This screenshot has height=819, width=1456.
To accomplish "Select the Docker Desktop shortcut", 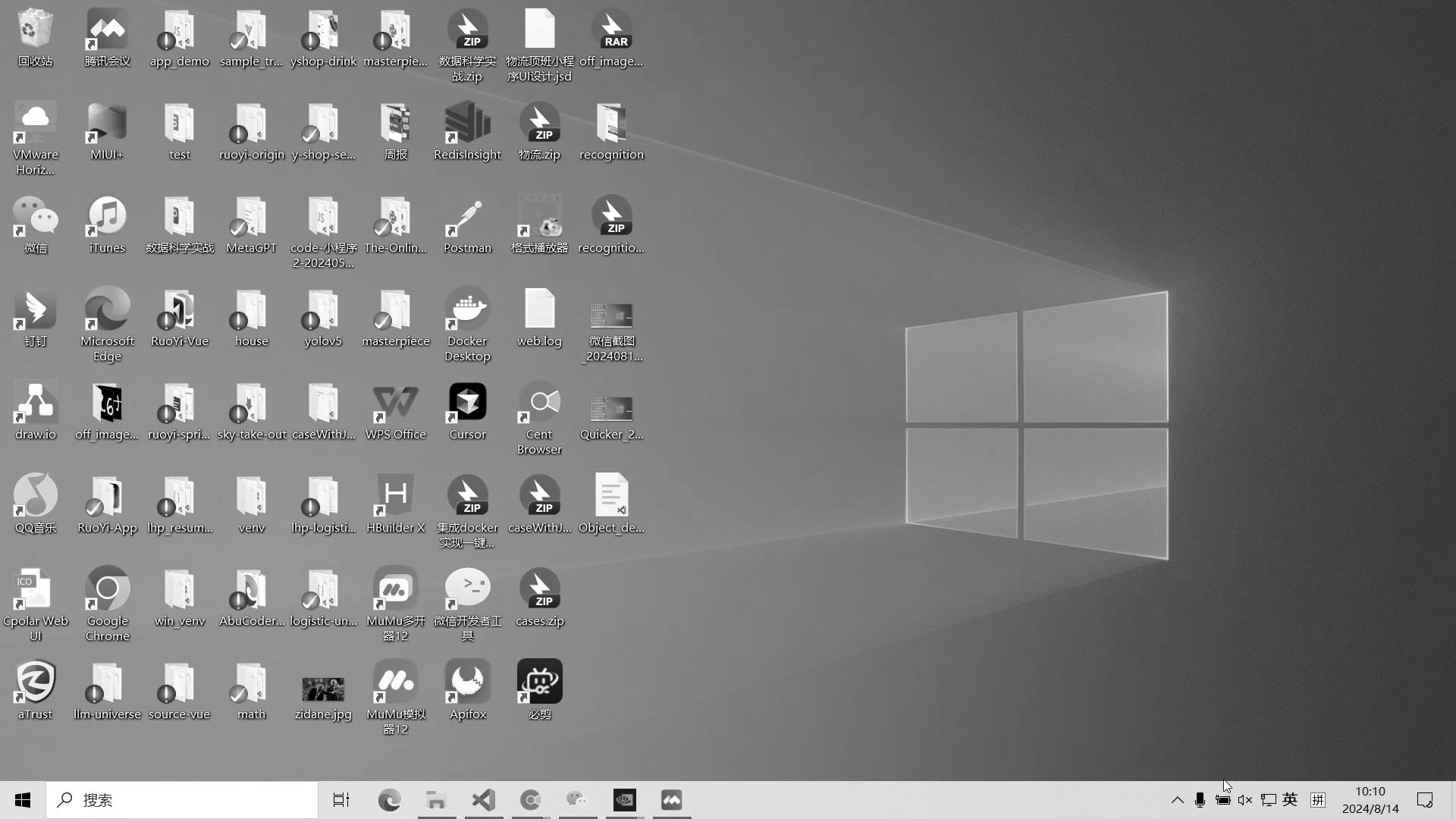I will (x=467, y=325).
